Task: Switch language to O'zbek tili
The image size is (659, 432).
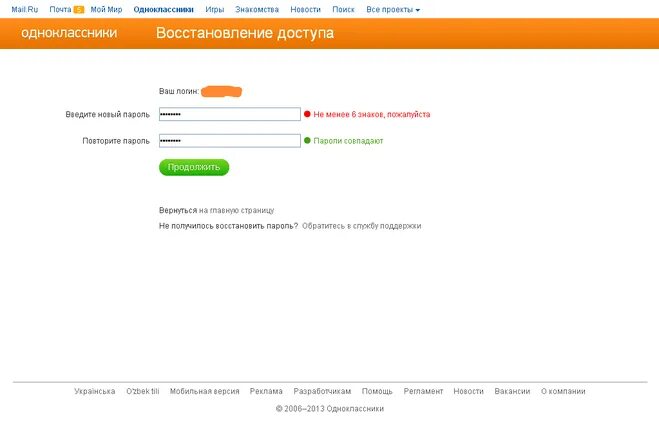Action: pos(142,391)
